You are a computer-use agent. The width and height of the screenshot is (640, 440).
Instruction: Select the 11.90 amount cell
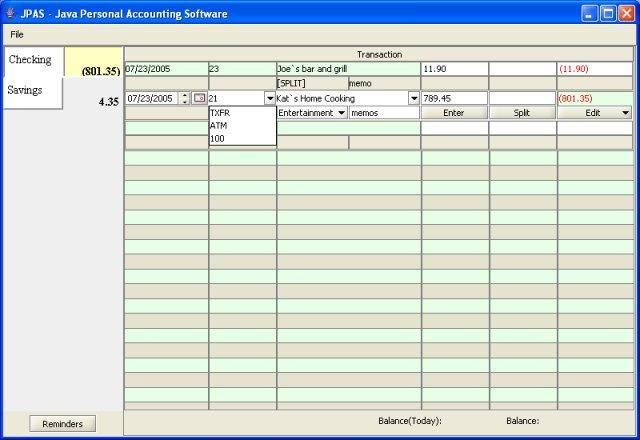point(454,69)
